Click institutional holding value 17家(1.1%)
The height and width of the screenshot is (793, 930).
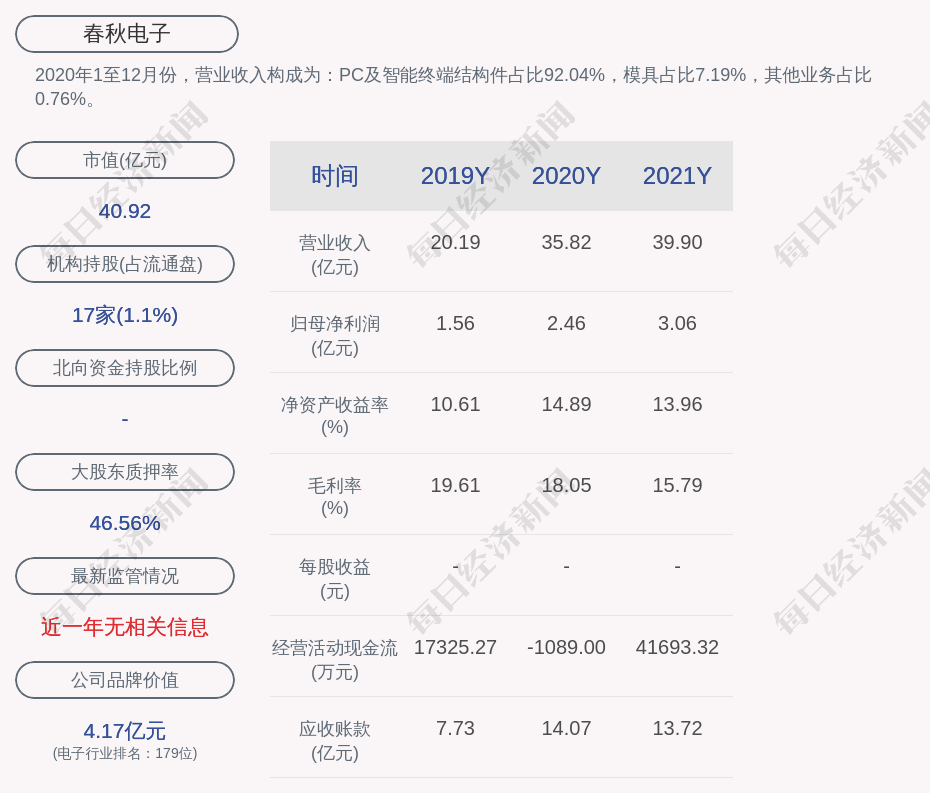click(125, 315)
